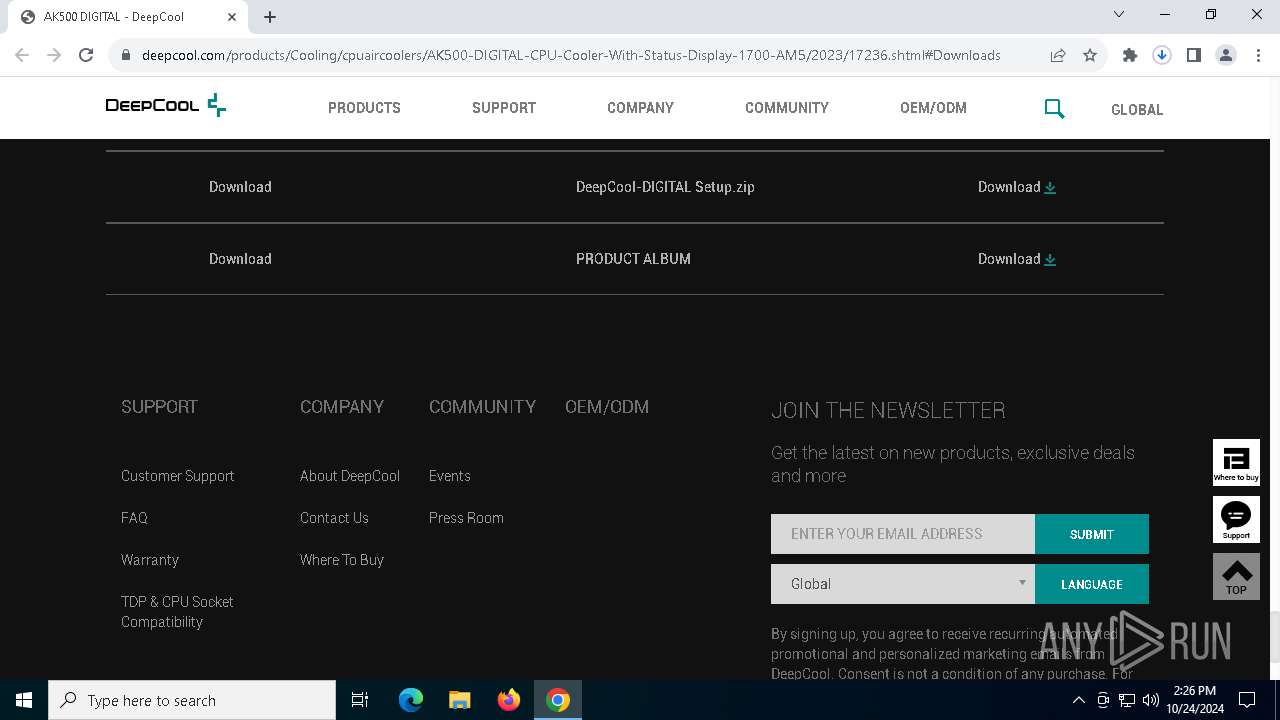Open the Events footer link
This screenshot has width=1280, height=720.
click(x=450, y=476)
